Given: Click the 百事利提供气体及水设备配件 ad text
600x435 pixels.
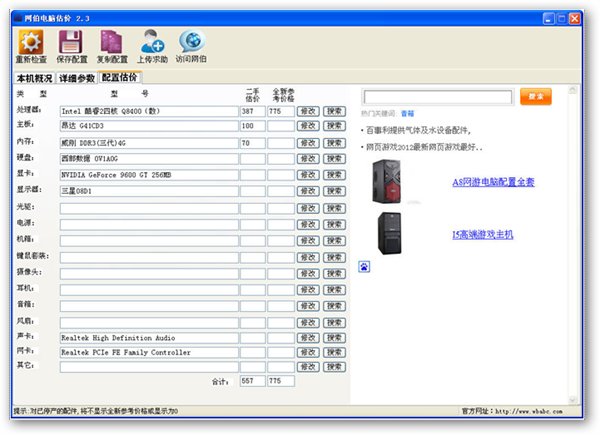Looking at the screenshot, I should coord(418,130).
